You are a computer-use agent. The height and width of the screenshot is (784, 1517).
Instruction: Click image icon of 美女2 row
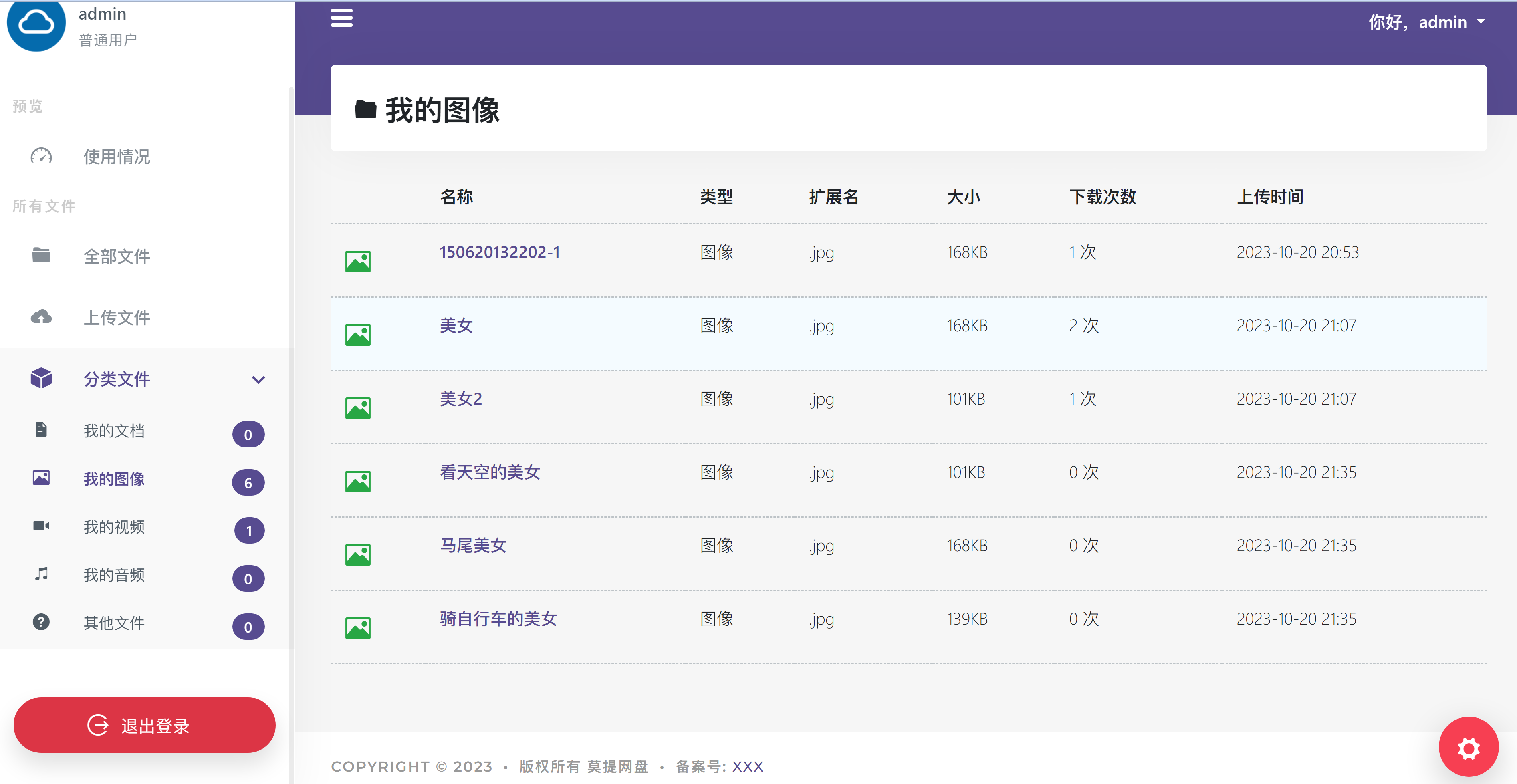pyautogui.click(x=358, y=408)
